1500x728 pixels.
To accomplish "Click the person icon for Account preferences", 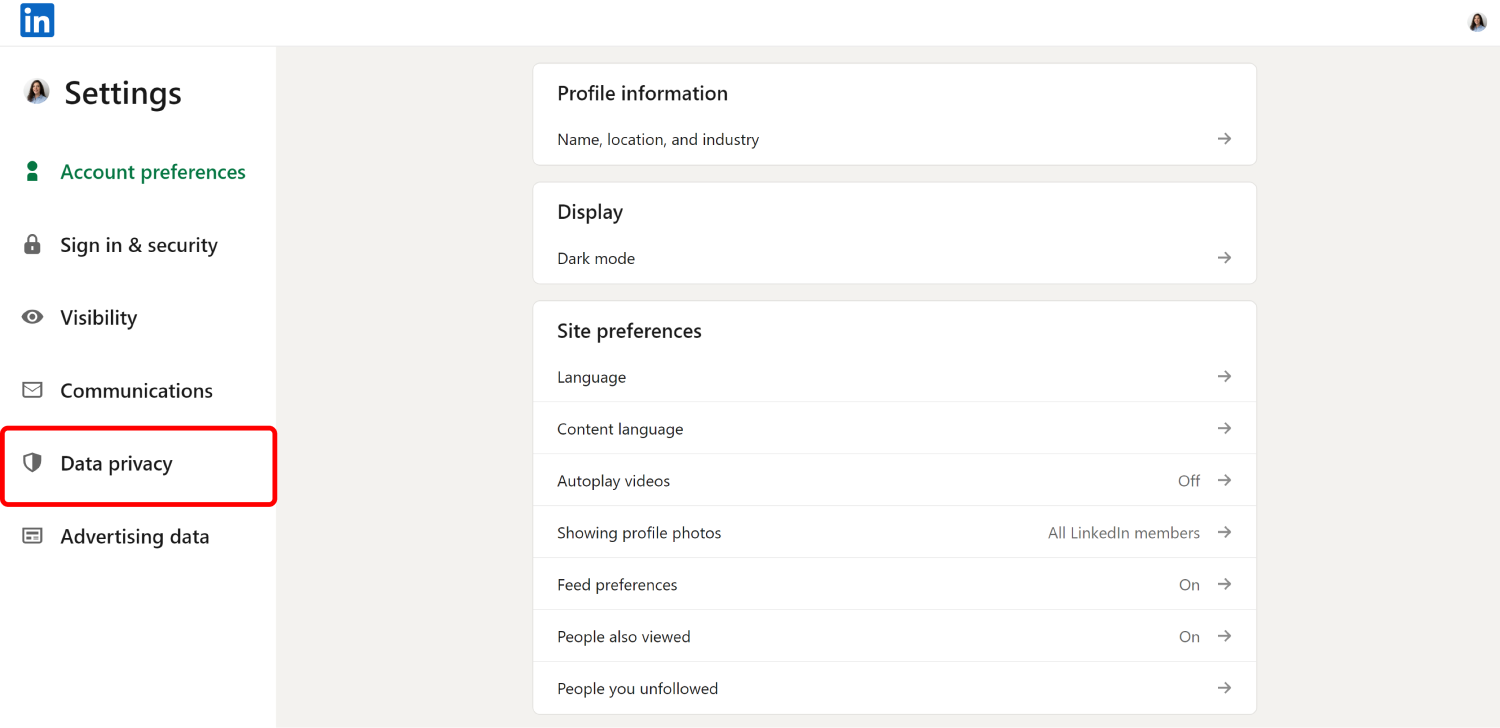I will tap(32, 172).
